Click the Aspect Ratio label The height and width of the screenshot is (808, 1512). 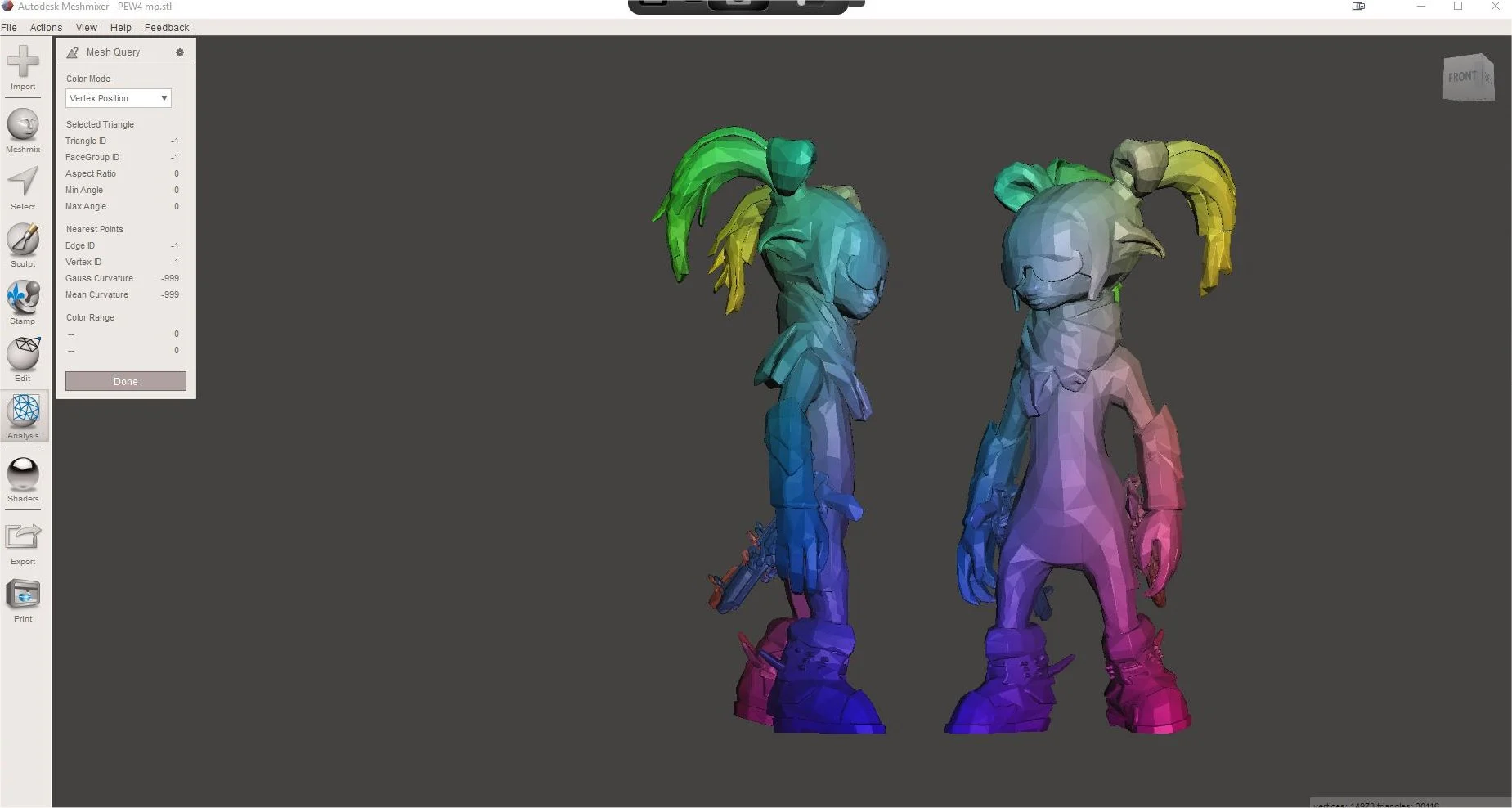91,173
